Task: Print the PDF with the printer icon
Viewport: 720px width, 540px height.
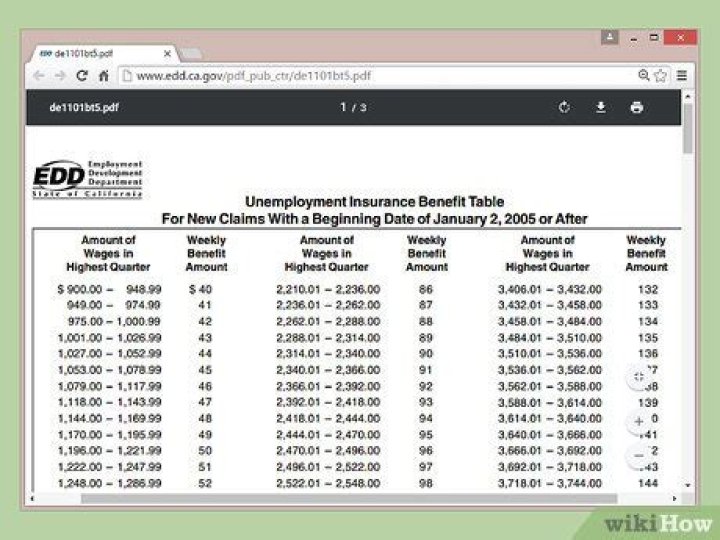Action: (x=636, y=108)
